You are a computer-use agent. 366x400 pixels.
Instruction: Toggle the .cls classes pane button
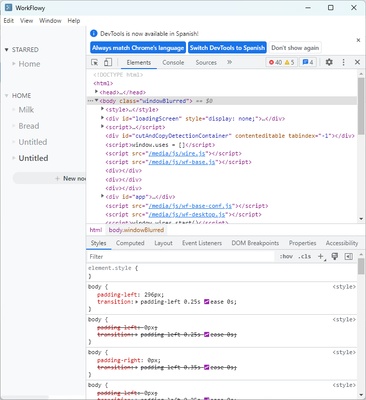305,256
